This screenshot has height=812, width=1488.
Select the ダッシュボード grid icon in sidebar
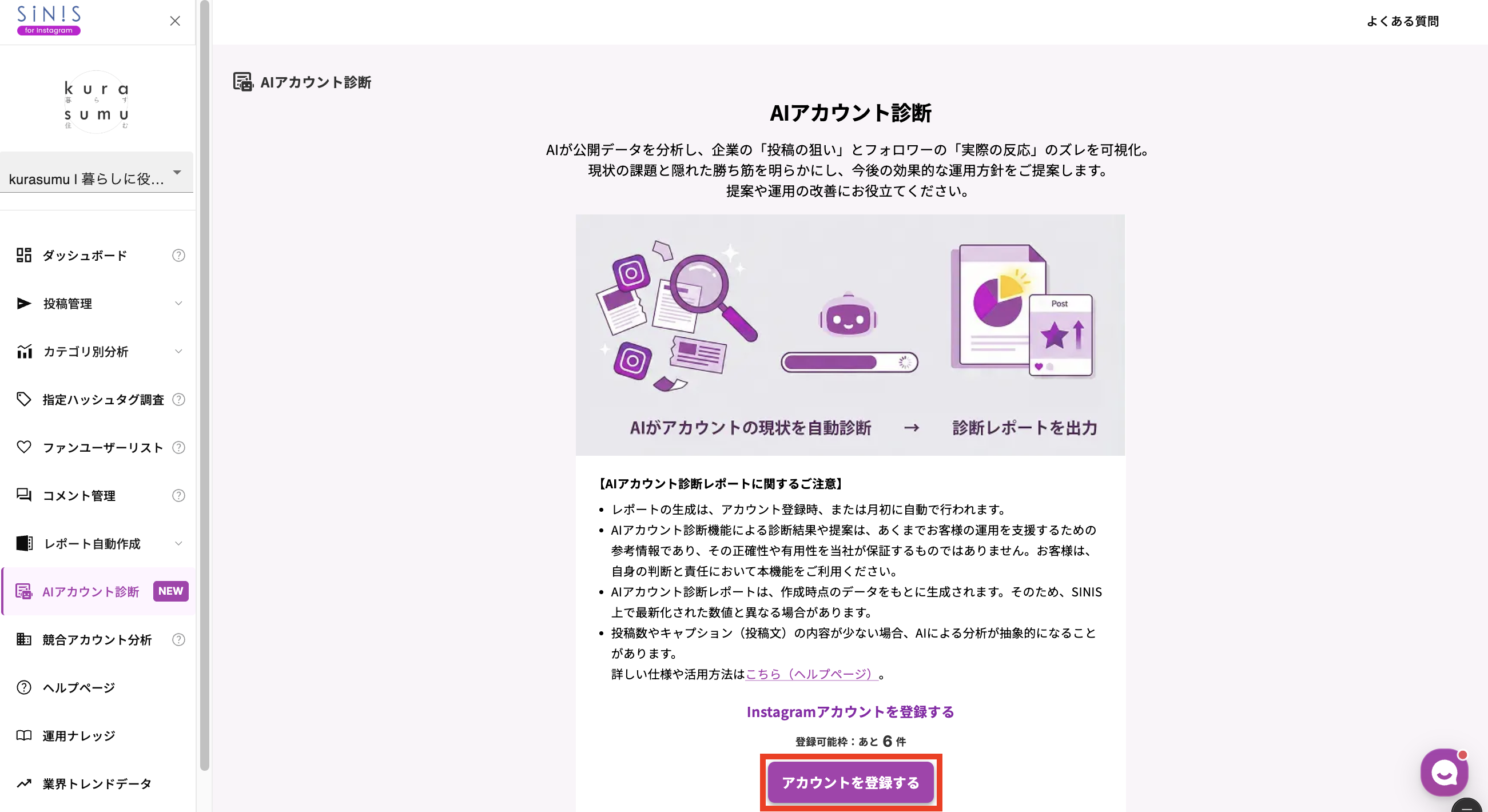23,254
